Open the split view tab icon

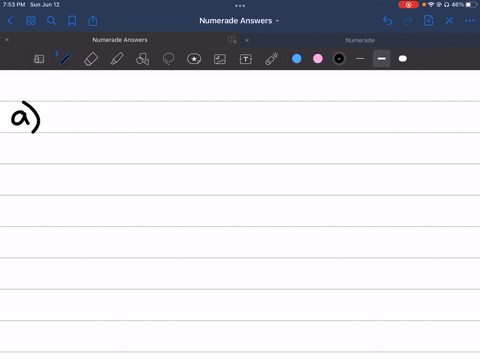click(232, 40)
